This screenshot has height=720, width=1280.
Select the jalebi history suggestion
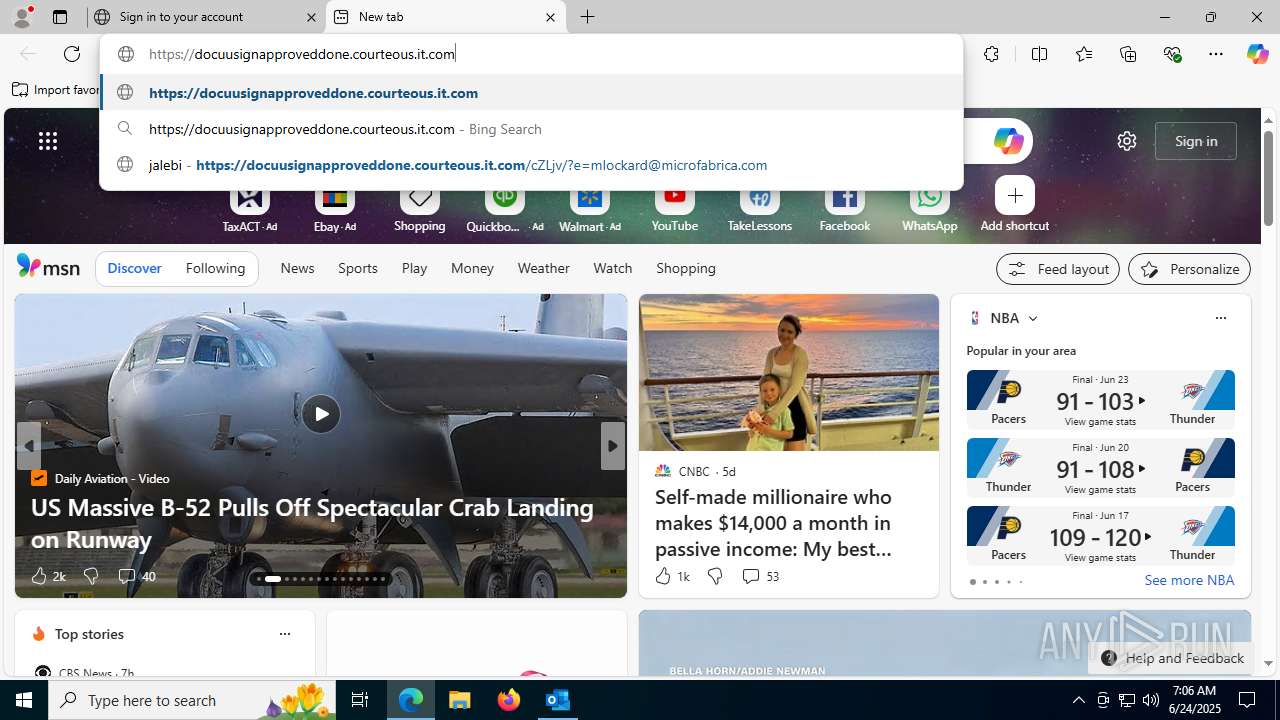531,165
